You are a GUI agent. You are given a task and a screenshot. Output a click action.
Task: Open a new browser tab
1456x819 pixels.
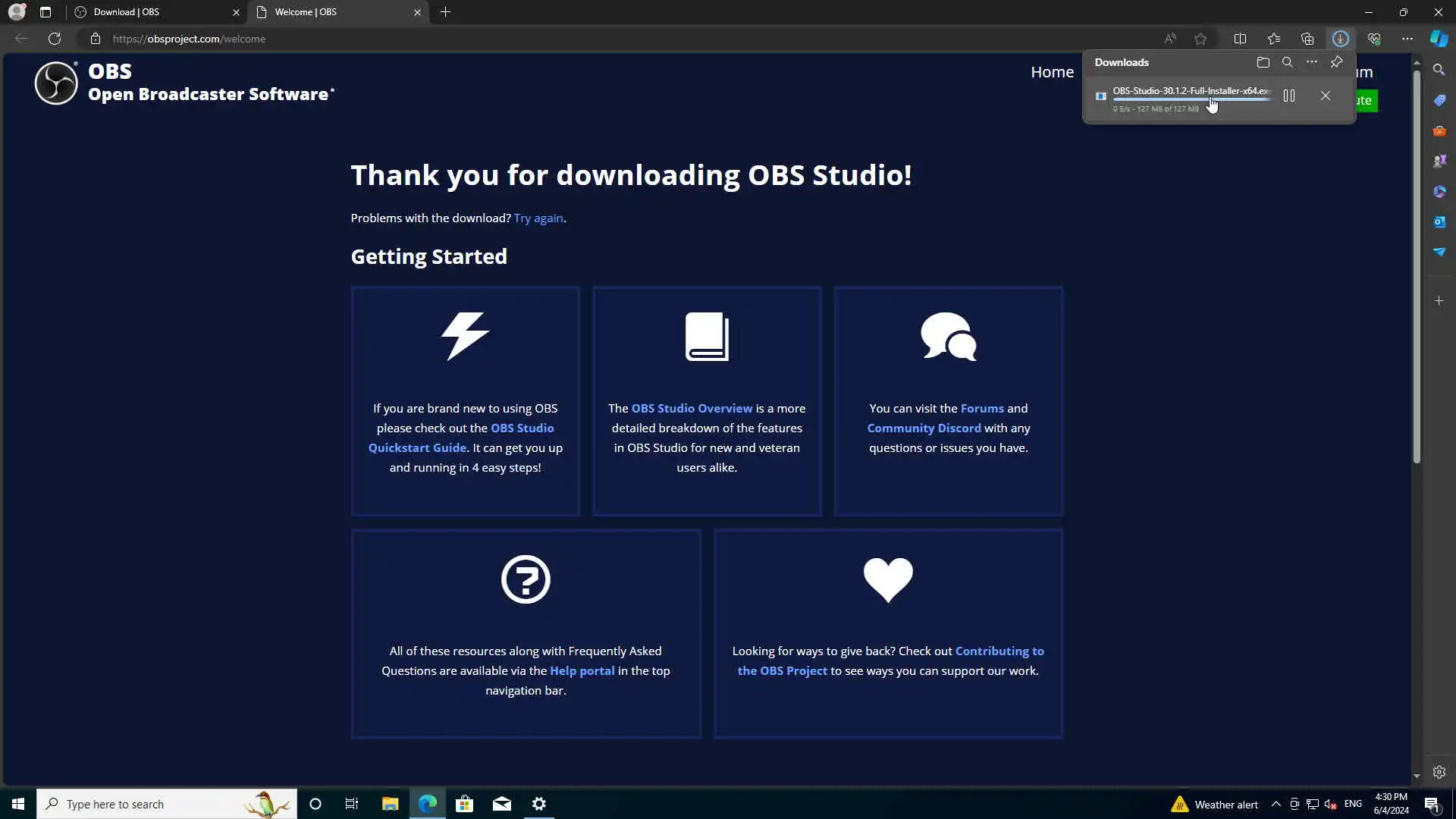445,12
